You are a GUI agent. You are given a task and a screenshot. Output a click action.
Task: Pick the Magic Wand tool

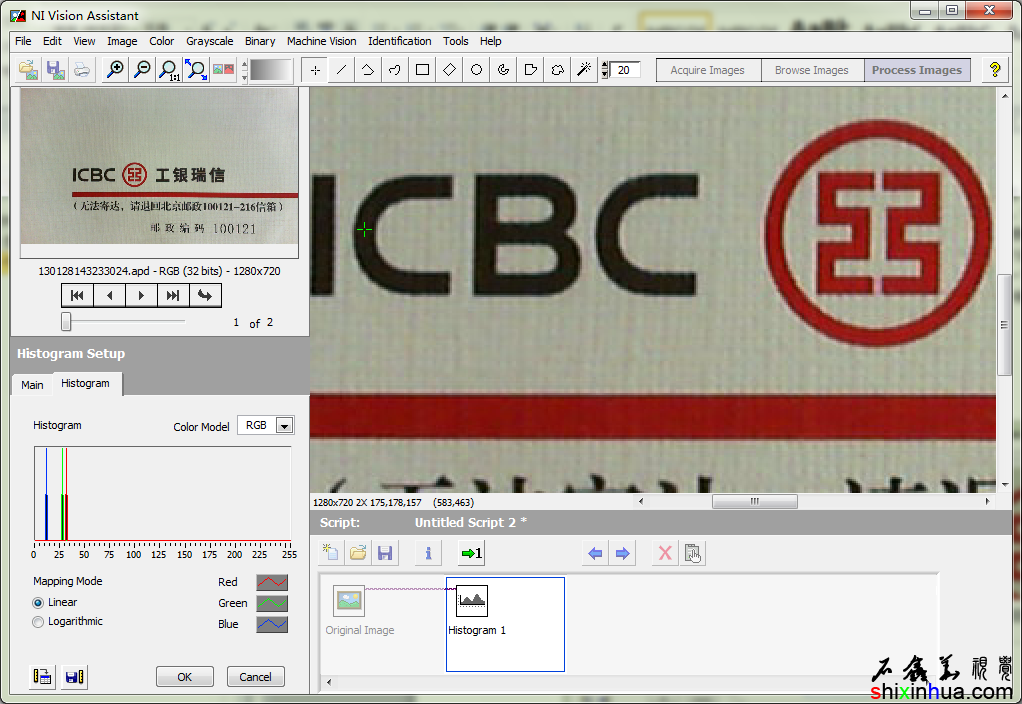(585, 70)
